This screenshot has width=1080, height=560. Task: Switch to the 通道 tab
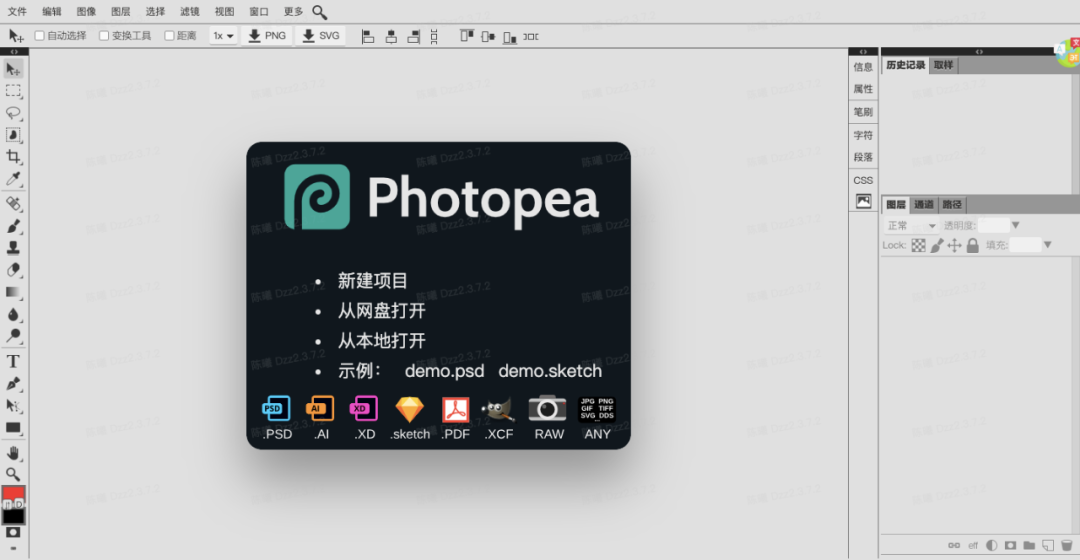point(924,205)
